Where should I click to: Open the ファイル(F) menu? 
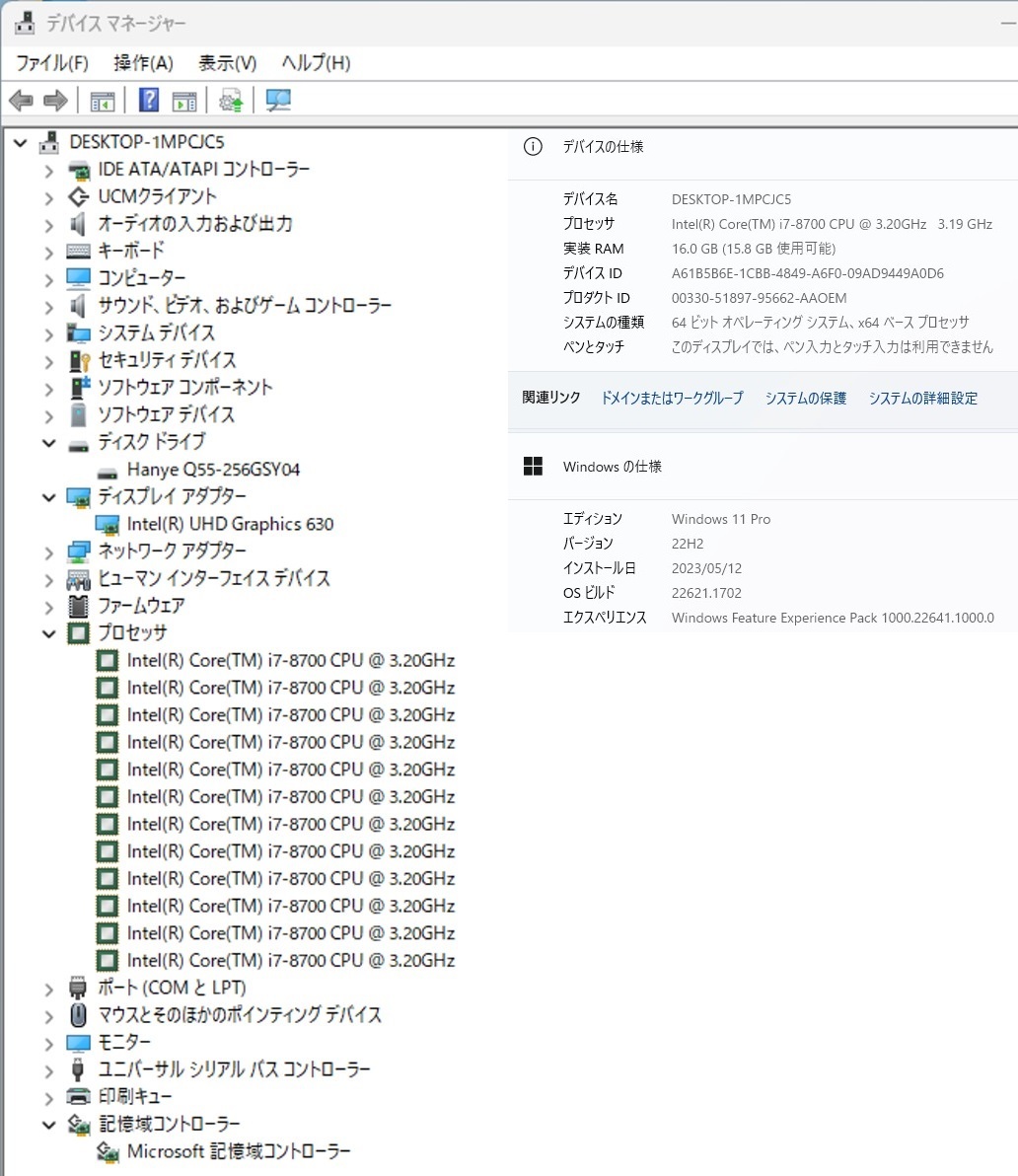click(x=51, y=63)
